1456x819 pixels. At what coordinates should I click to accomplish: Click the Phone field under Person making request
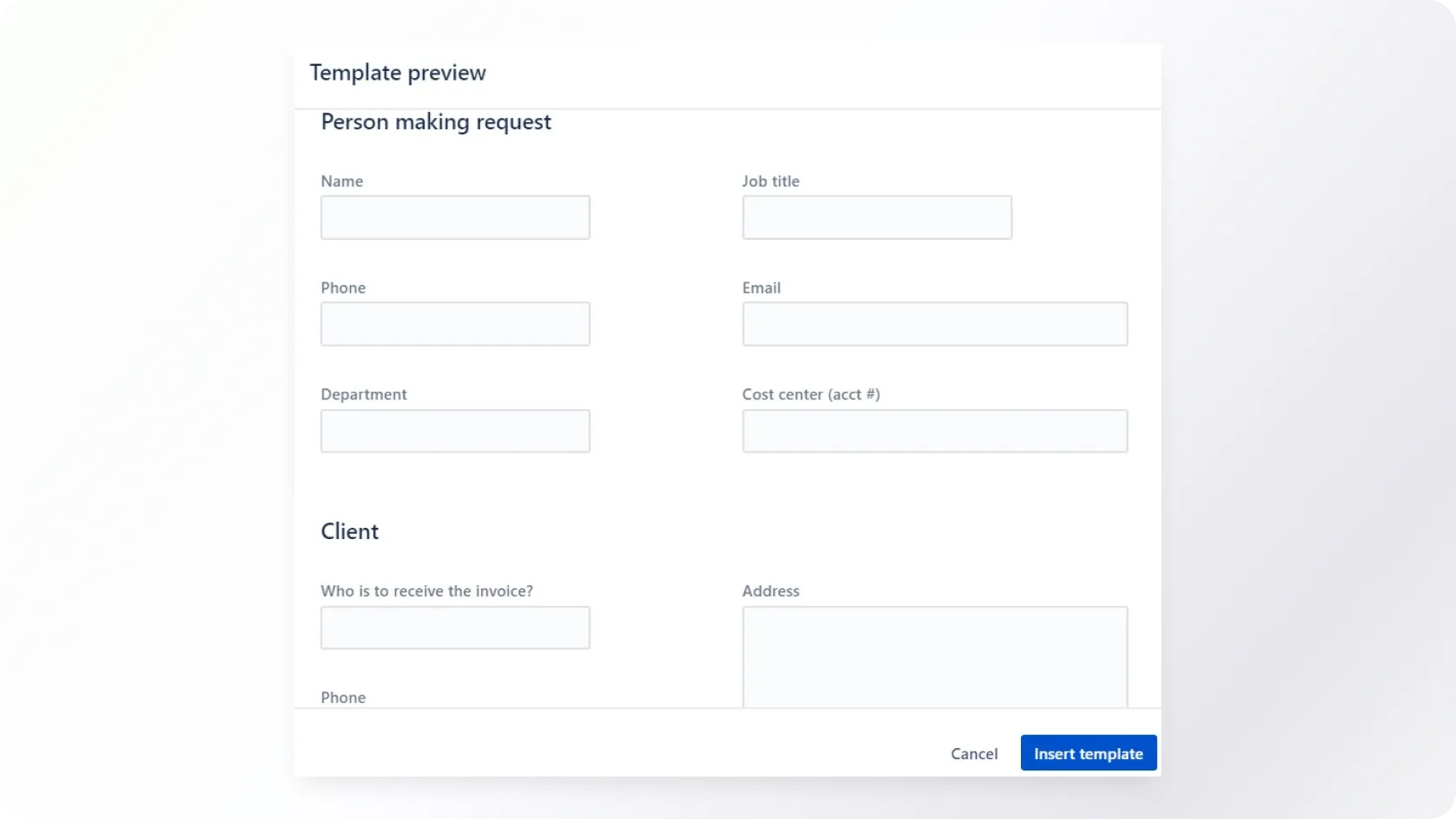pos(455,324)
